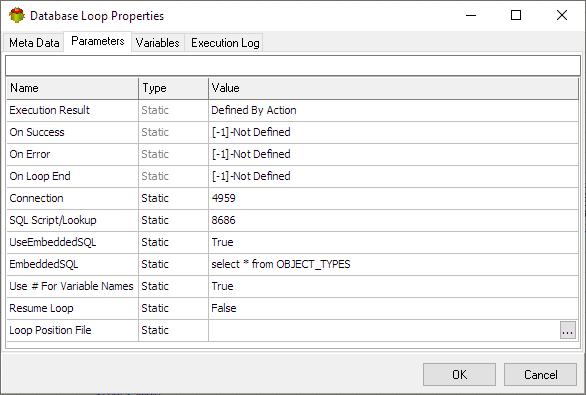Click the greyed Static type of On Success
Image resolution: width=586 pixels, height=395 pixels.
[x=155, y=132]
